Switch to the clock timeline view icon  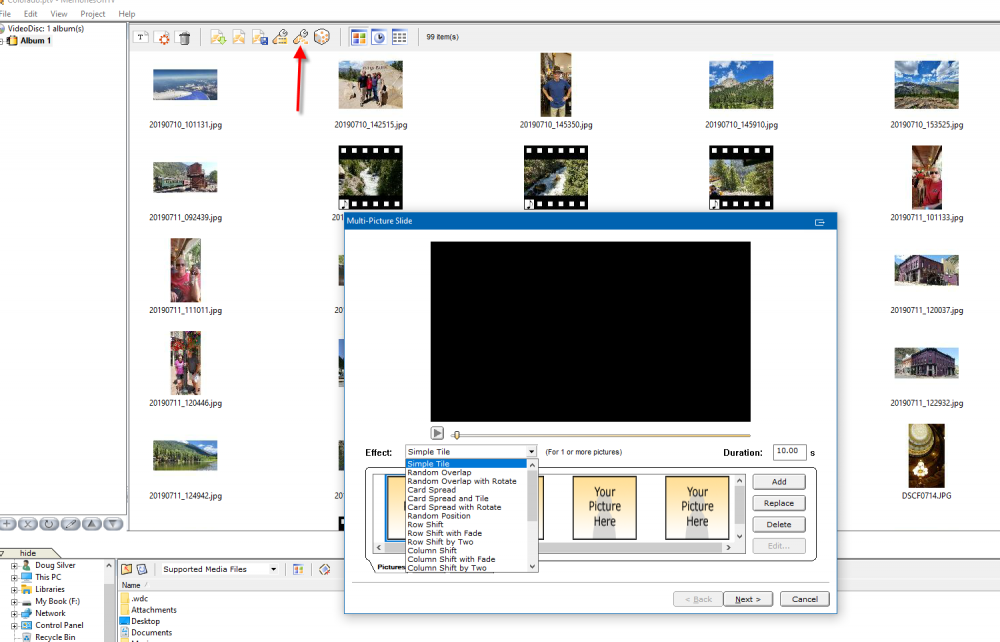379,38
